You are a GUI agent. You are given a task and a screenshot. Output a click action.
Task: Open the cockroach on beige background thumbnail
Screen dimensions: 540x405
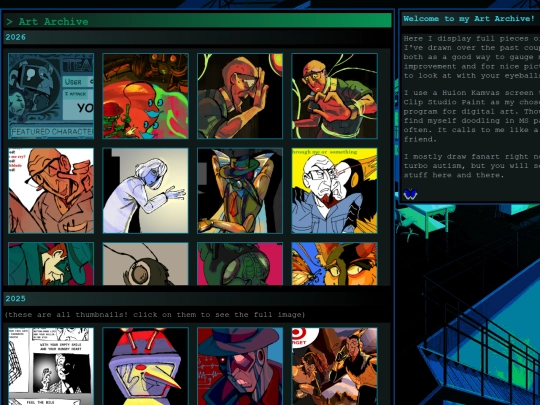[145, 264]
